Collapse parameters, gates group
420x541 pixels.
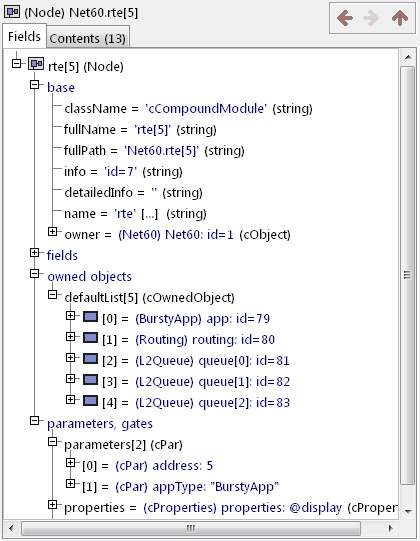35,421
